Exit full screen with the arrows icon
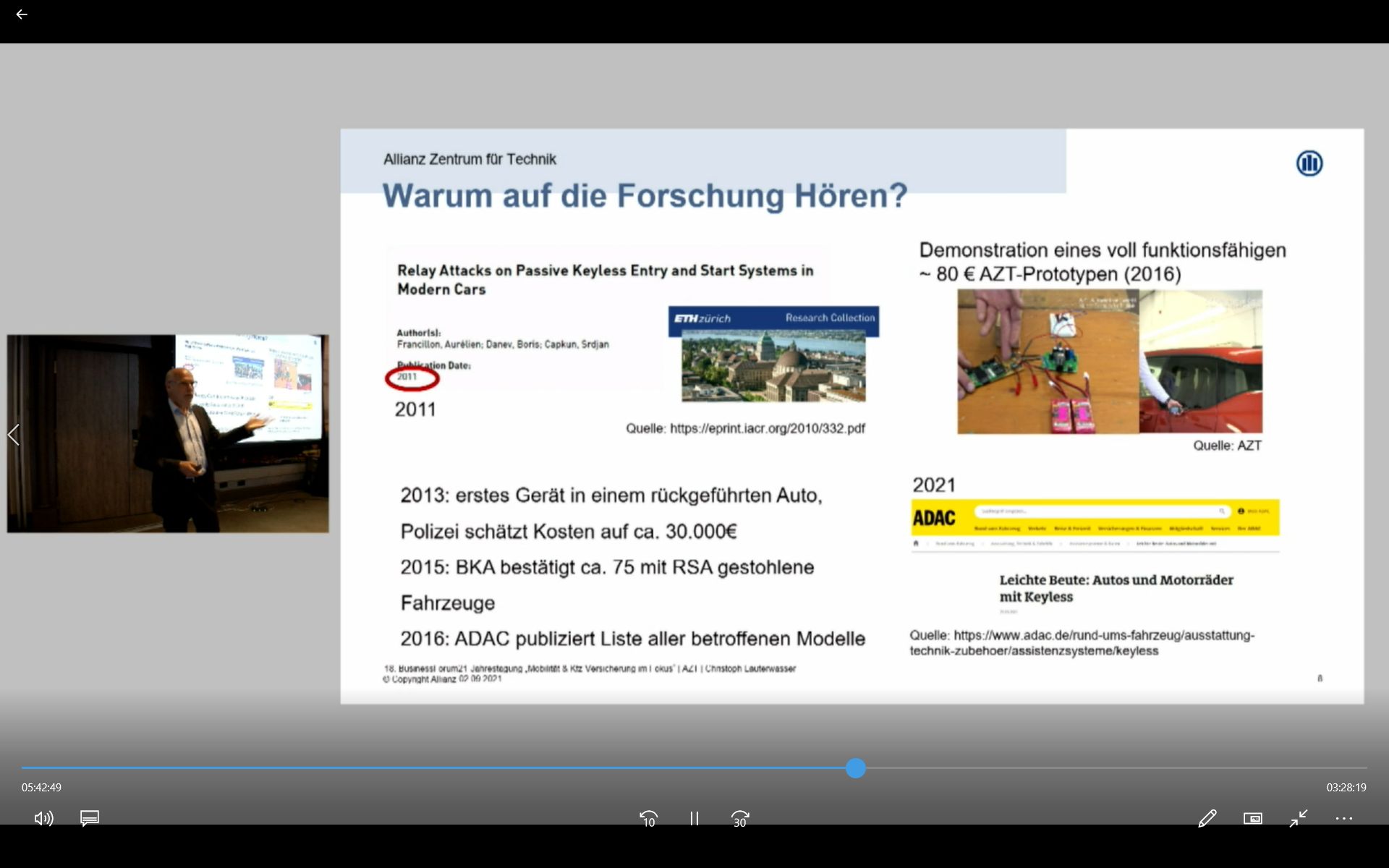Screen dimensions: 1389x868 (1299, 818)
